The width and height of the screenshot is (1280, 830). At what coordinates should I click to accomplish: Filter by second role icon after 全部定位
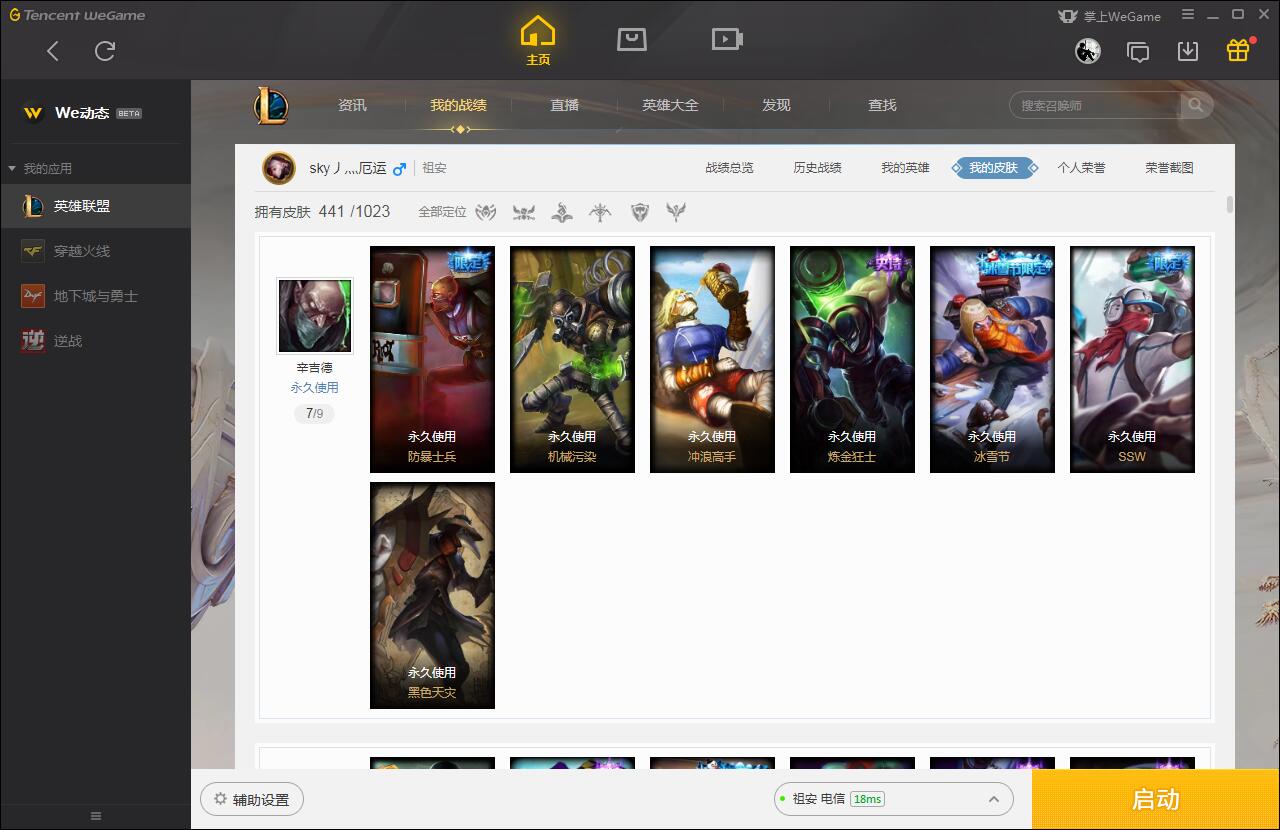coord(524,212)
